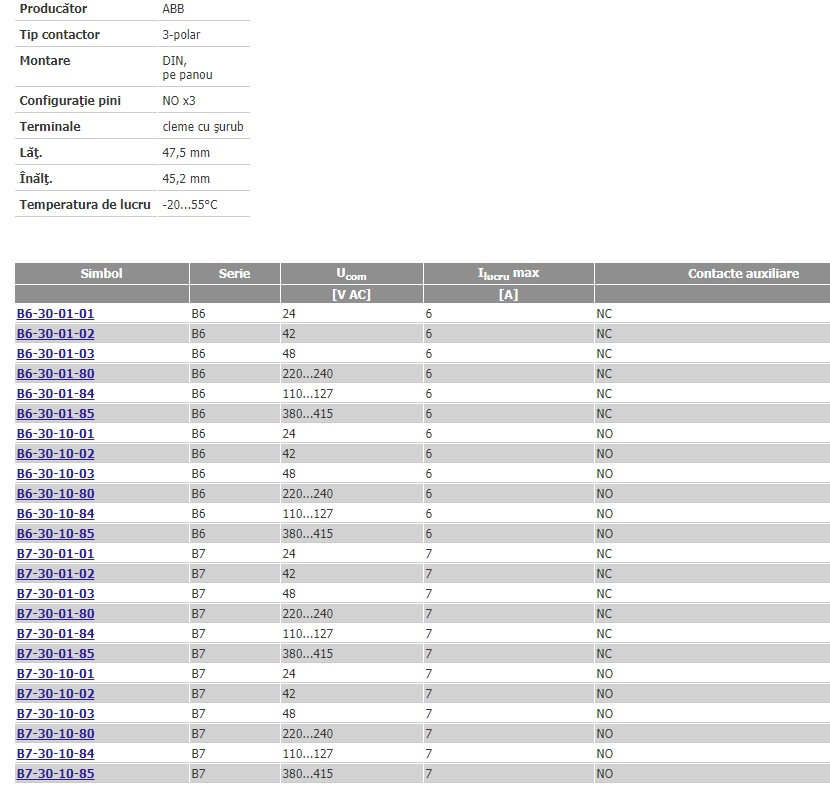Screen dimensions: 830x785
Task: Open the B6-30-01-03 product link
Action: [x=56, y=354]
